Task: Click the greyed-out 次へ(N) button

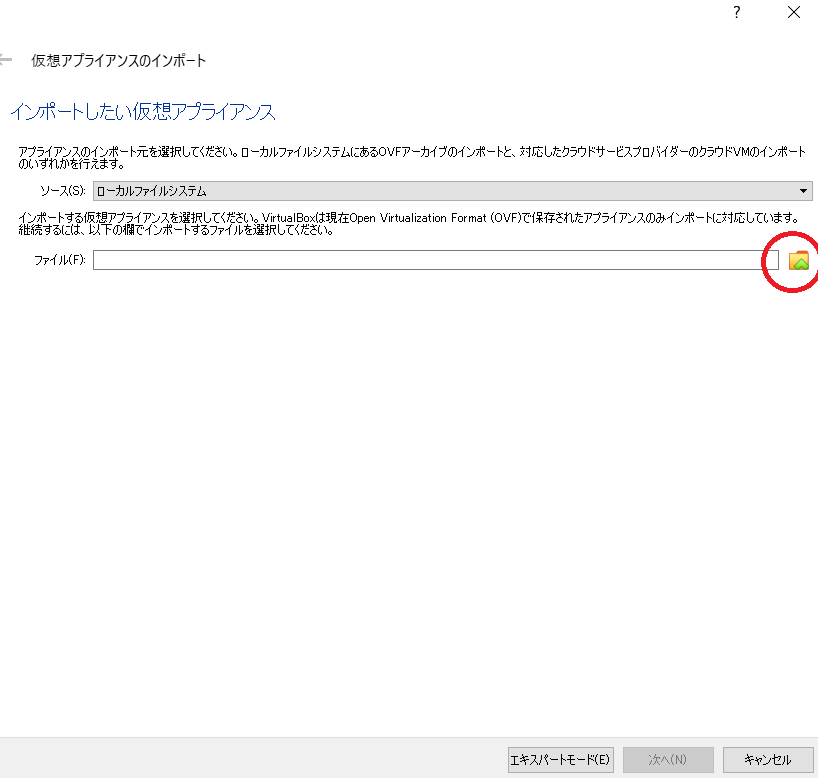Action: click(668, 759)
